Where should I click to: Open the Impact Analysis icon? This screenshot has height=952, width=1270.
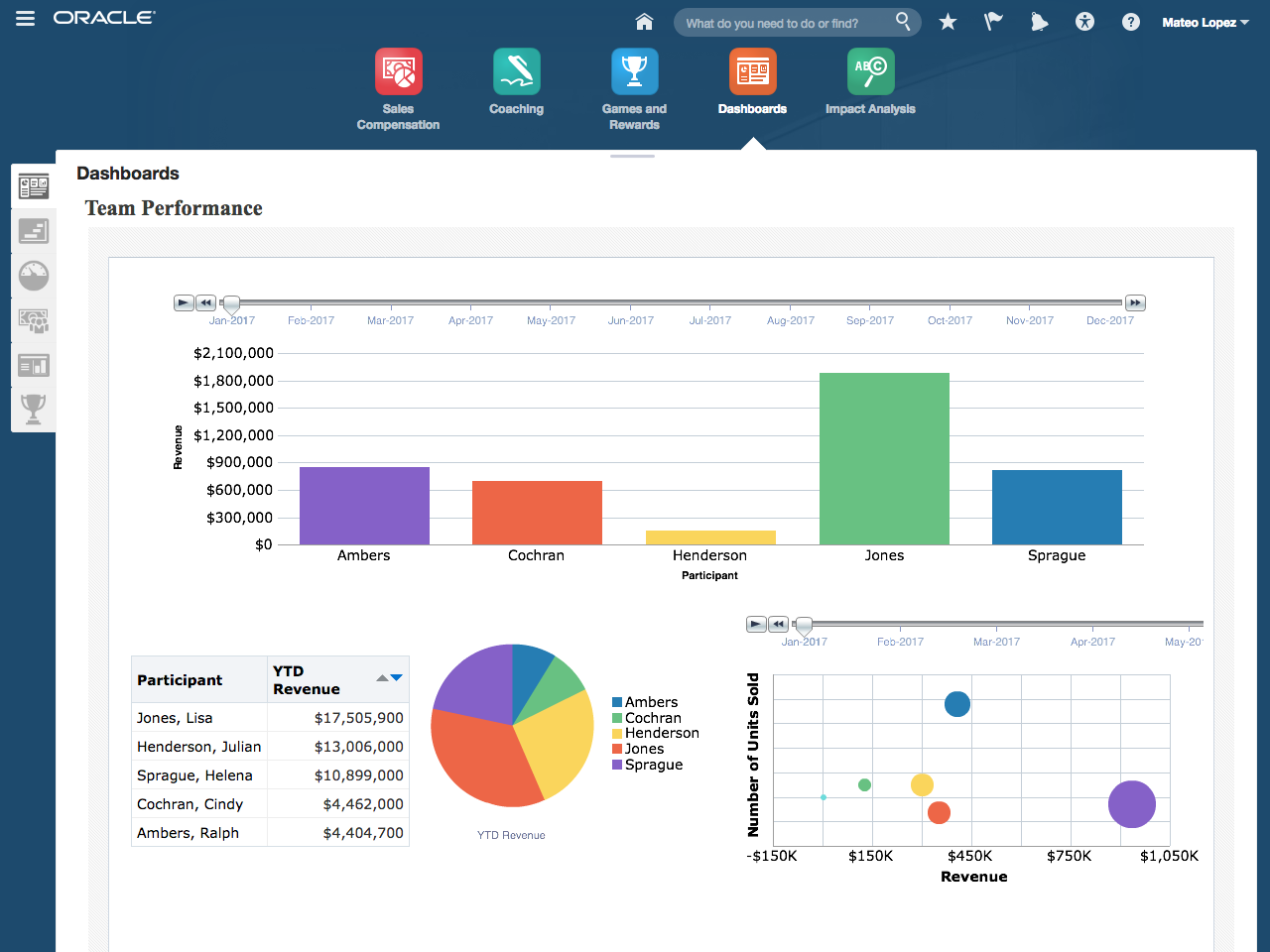[x=870, y=71]
